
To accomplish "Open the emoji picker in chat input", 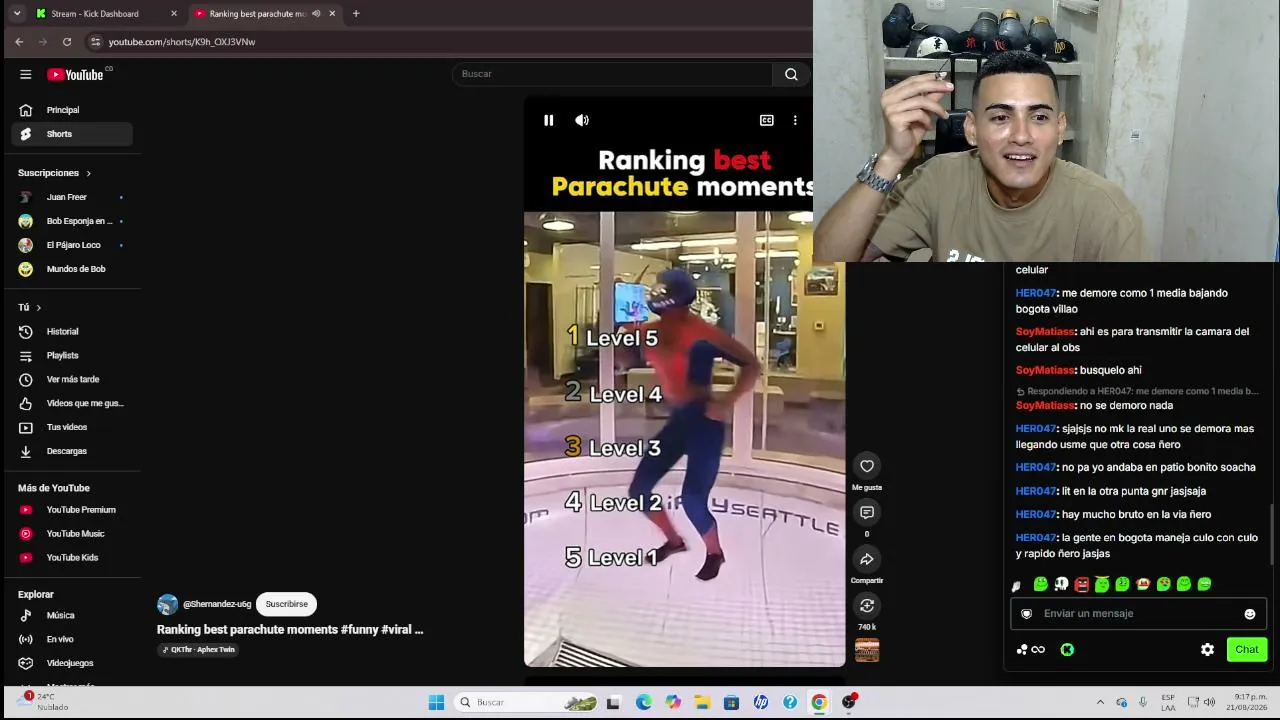I will 1250,614.
